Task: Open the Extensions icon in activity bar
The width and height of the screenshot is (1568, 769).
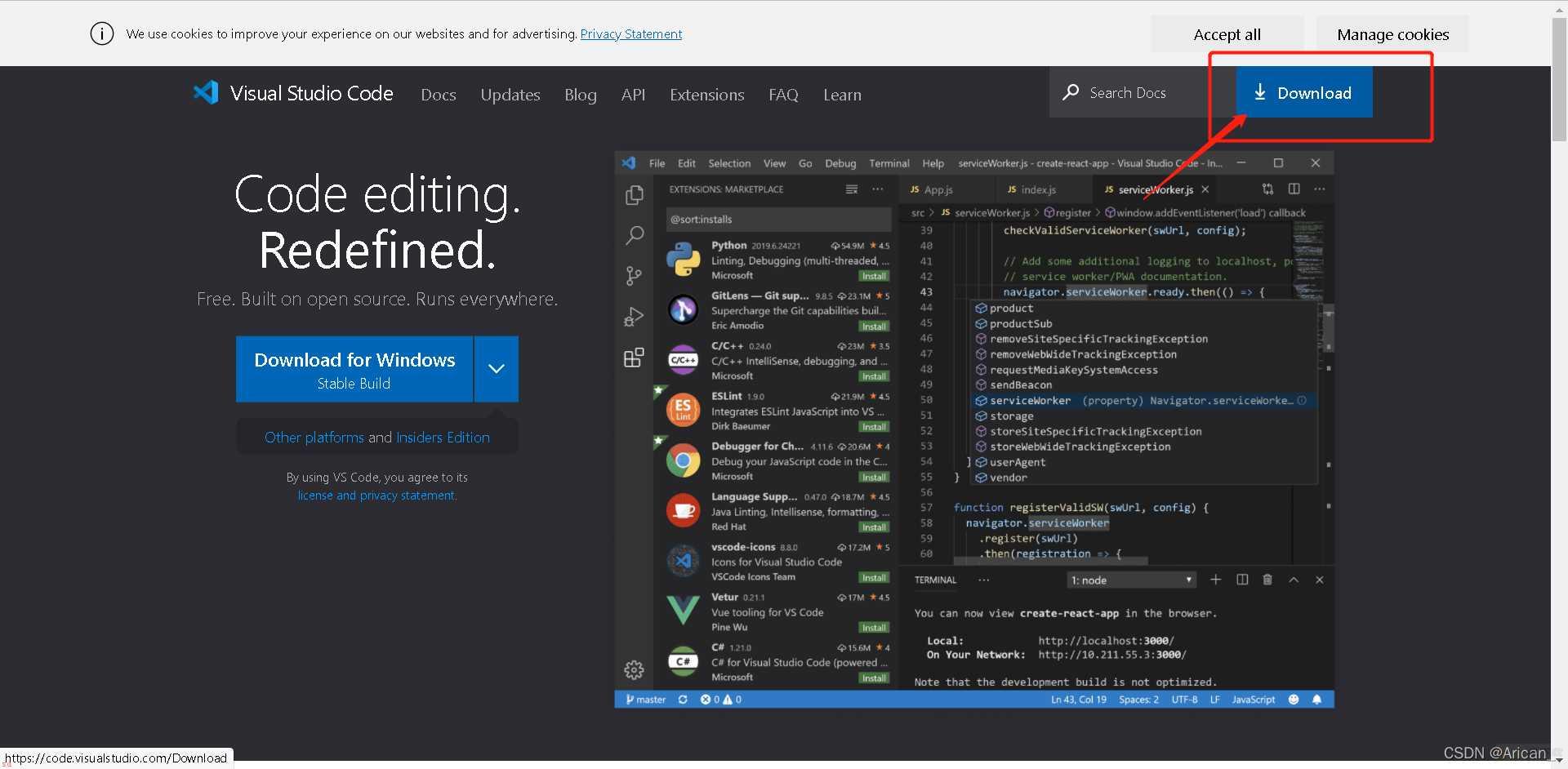Action: pos(634,358)
